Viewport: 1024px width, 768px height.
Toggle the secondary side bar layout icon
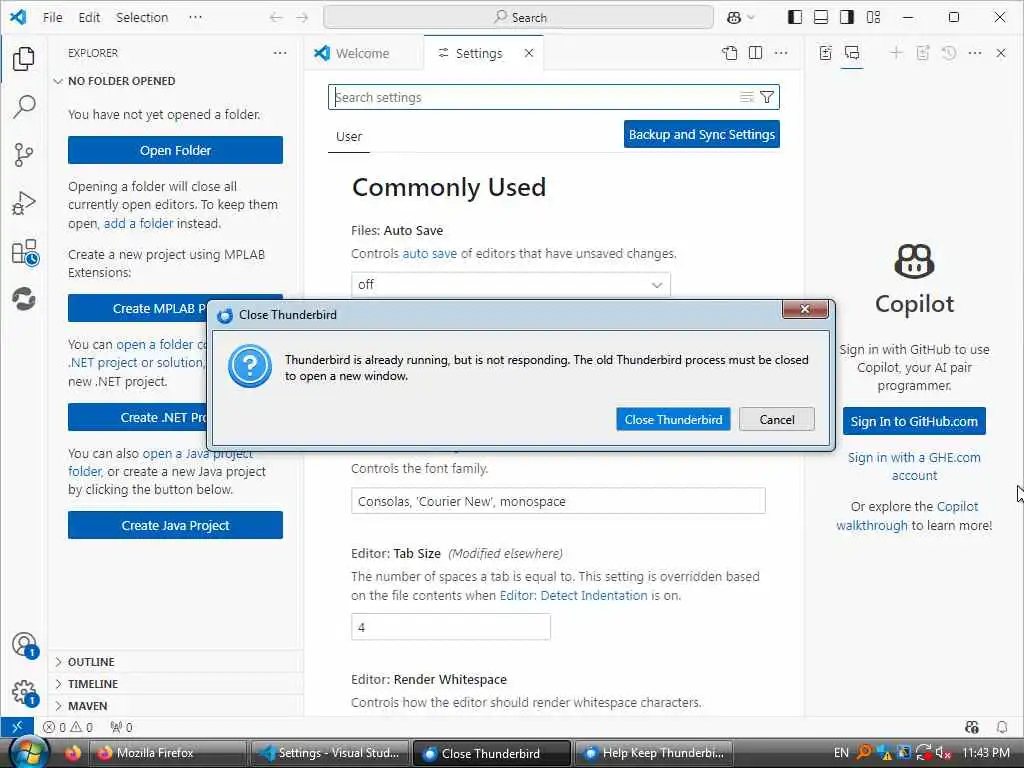click(x=847, y=17)
